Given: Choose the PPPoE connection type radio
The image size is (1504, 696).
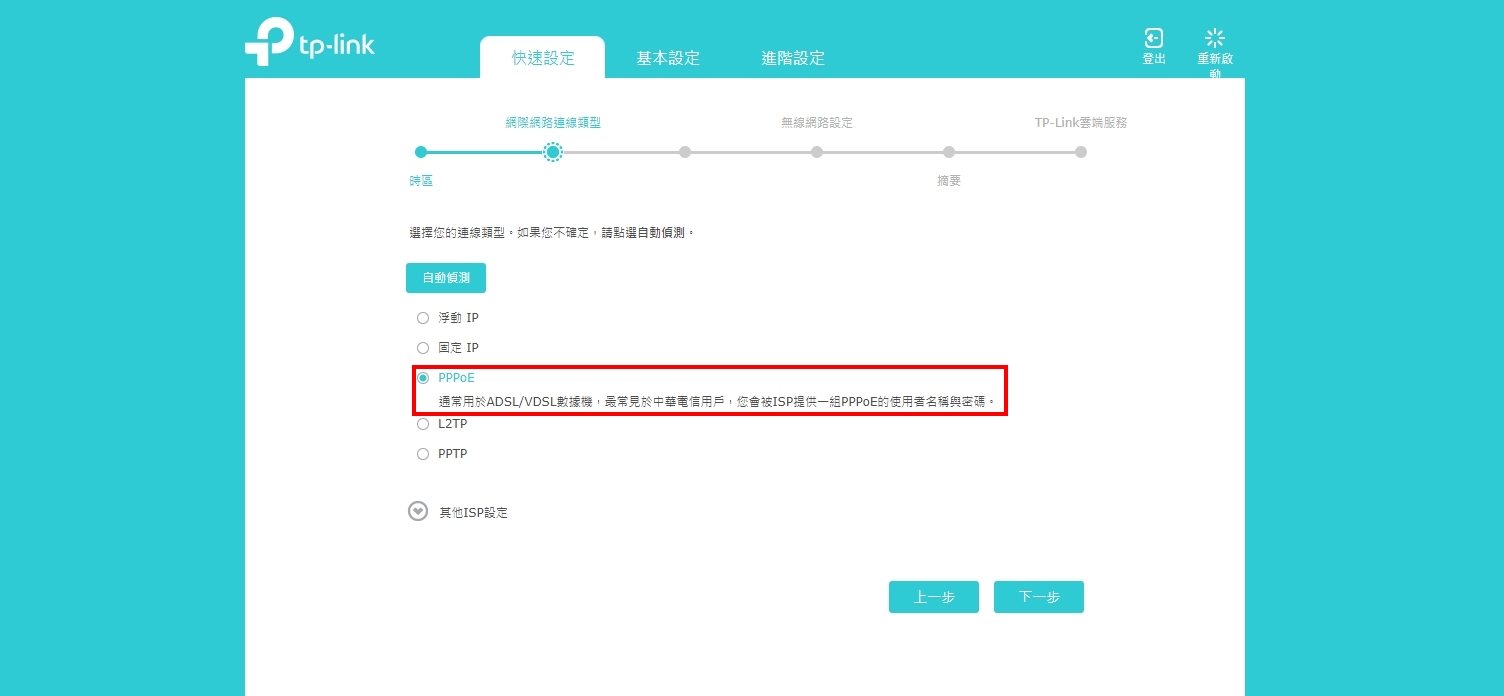Looking at the screenshot, I should pos(422,378).
